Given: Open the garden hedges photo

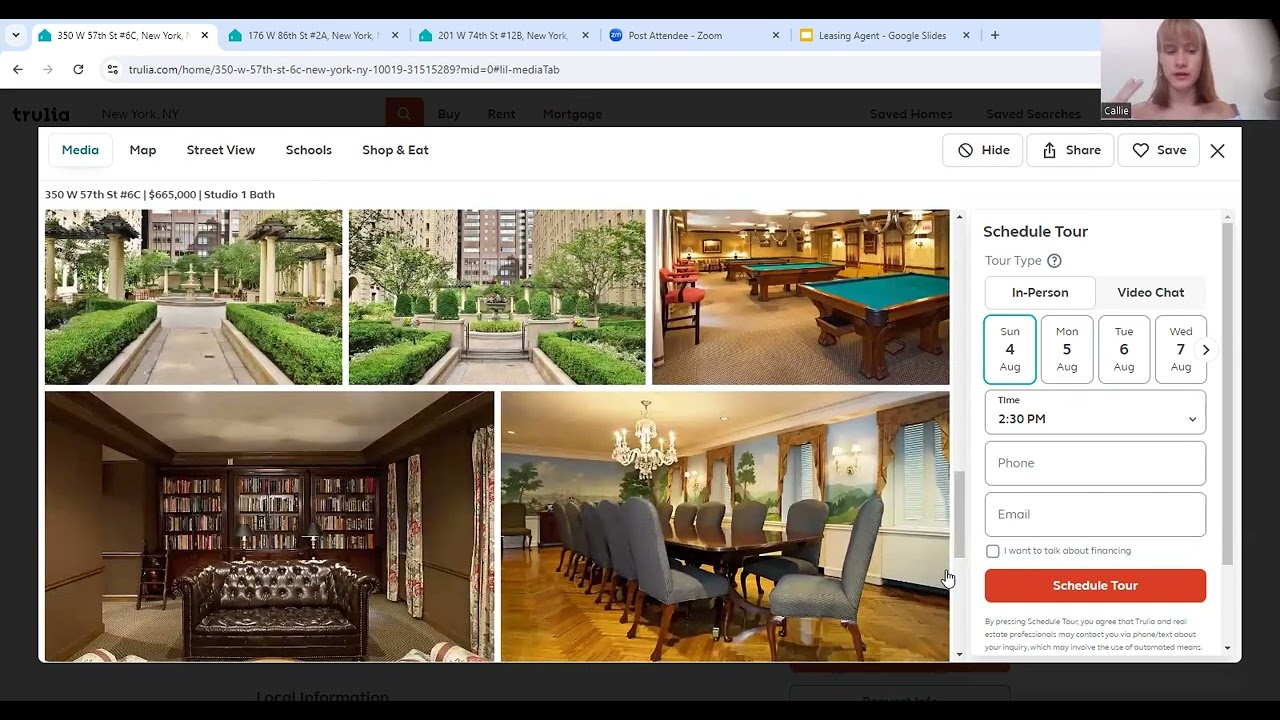Looking at the screenshot, I should pos(497,297).
